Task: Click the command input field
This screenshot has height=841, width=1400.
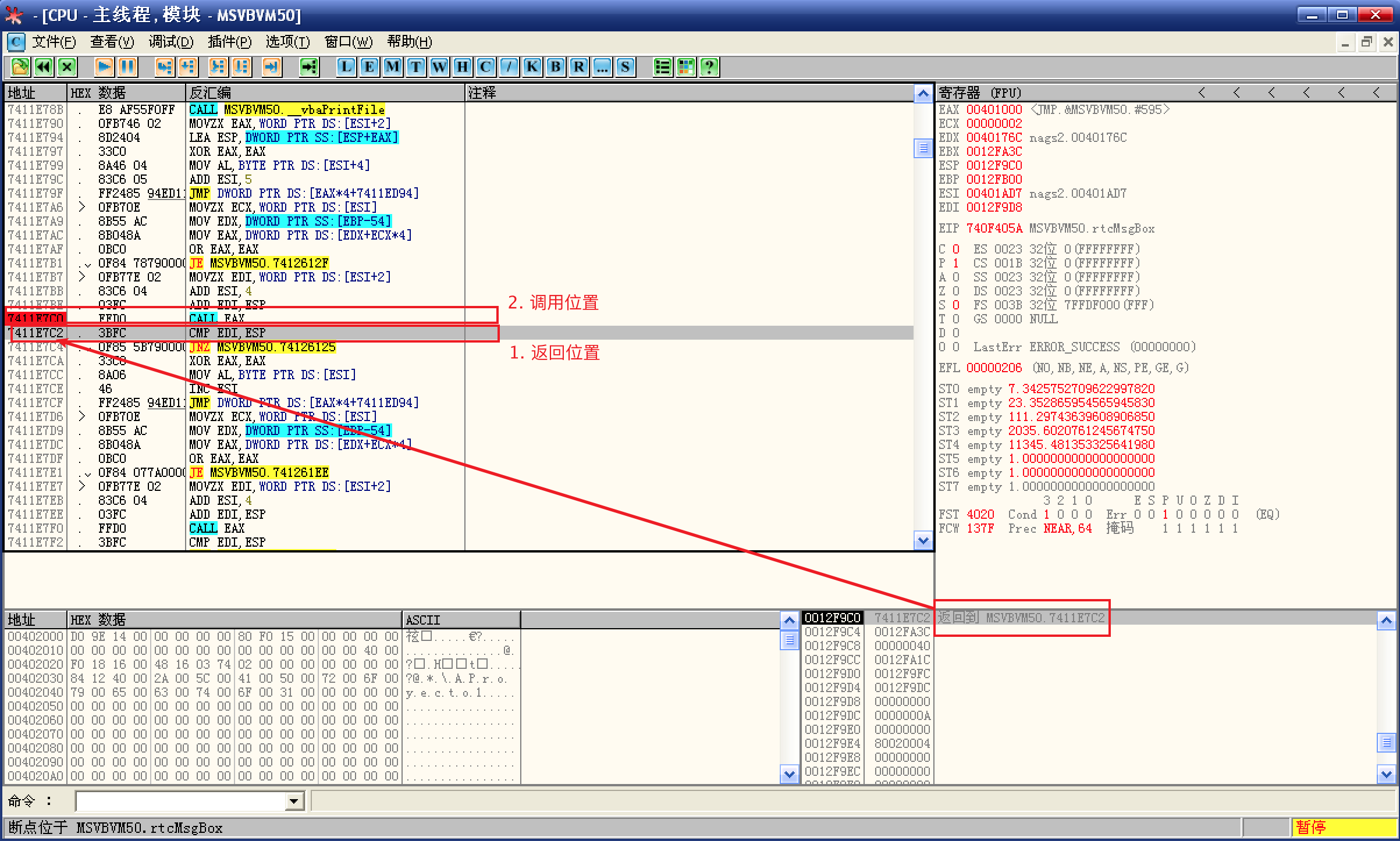Action: (180, 801)
